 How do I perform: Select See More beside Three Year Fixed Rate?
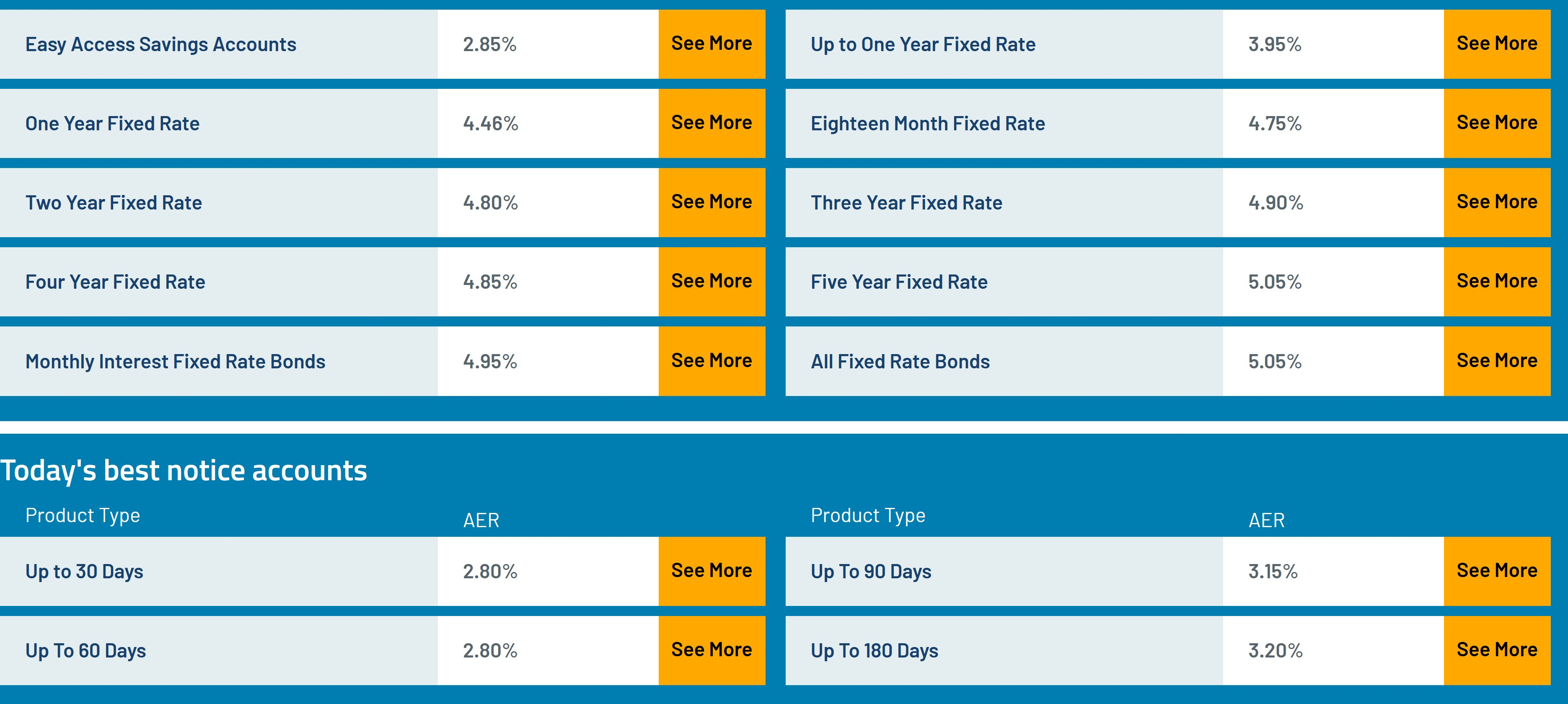tap(1497, 202)
